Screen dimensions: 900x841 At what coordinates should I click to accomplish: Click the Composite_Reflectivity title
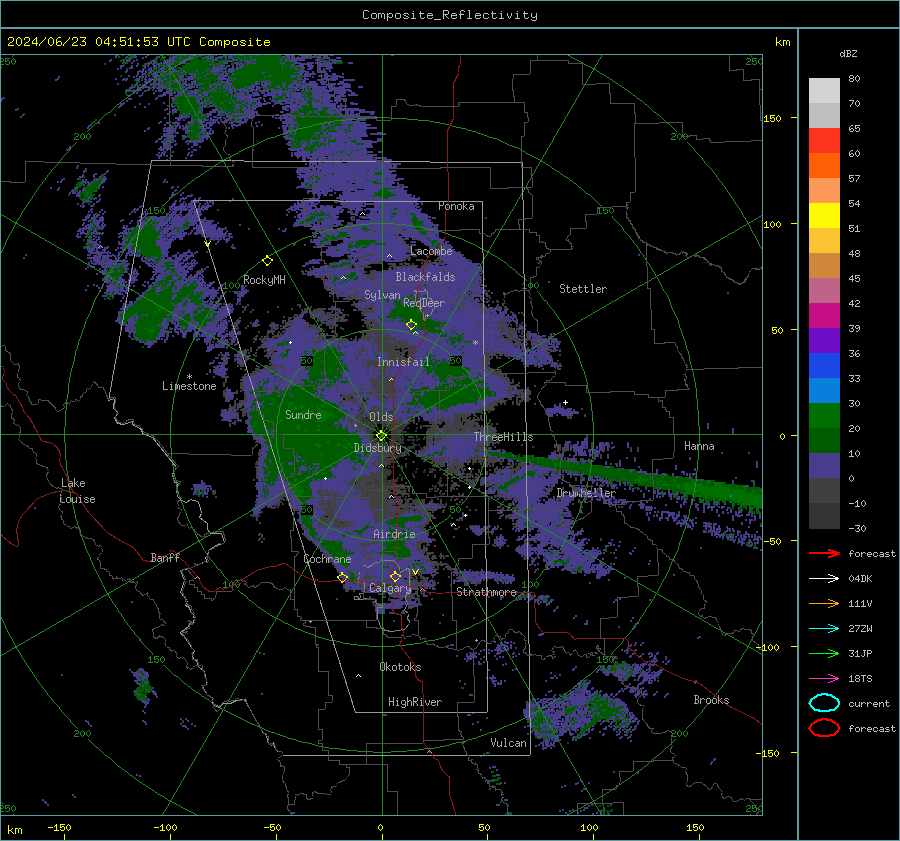point(450,15)
